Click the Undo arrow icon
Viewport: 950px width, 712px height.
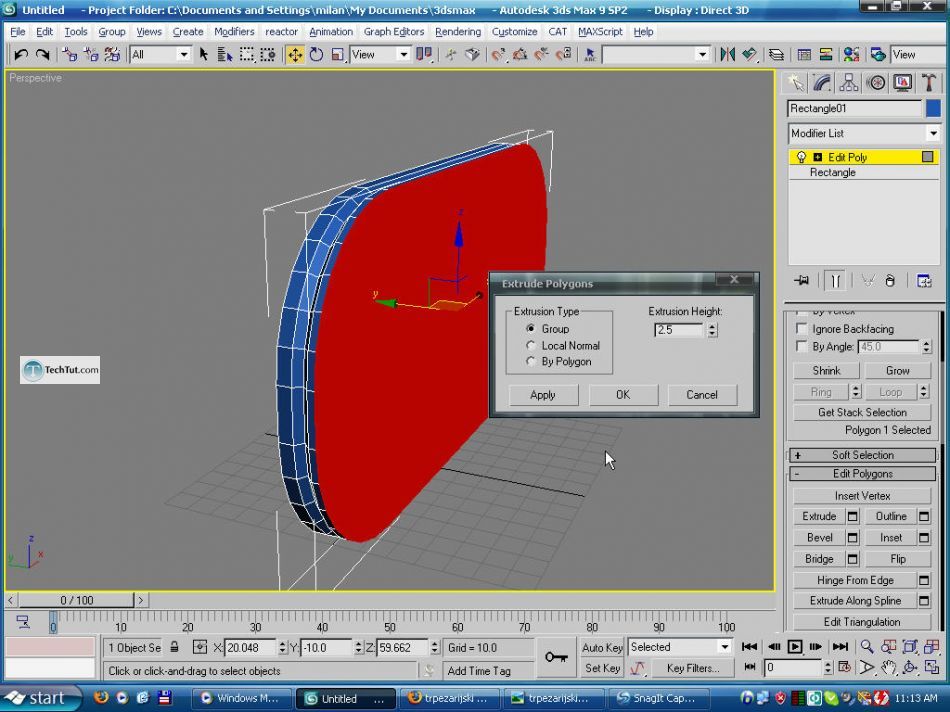[x=21, y=55]
